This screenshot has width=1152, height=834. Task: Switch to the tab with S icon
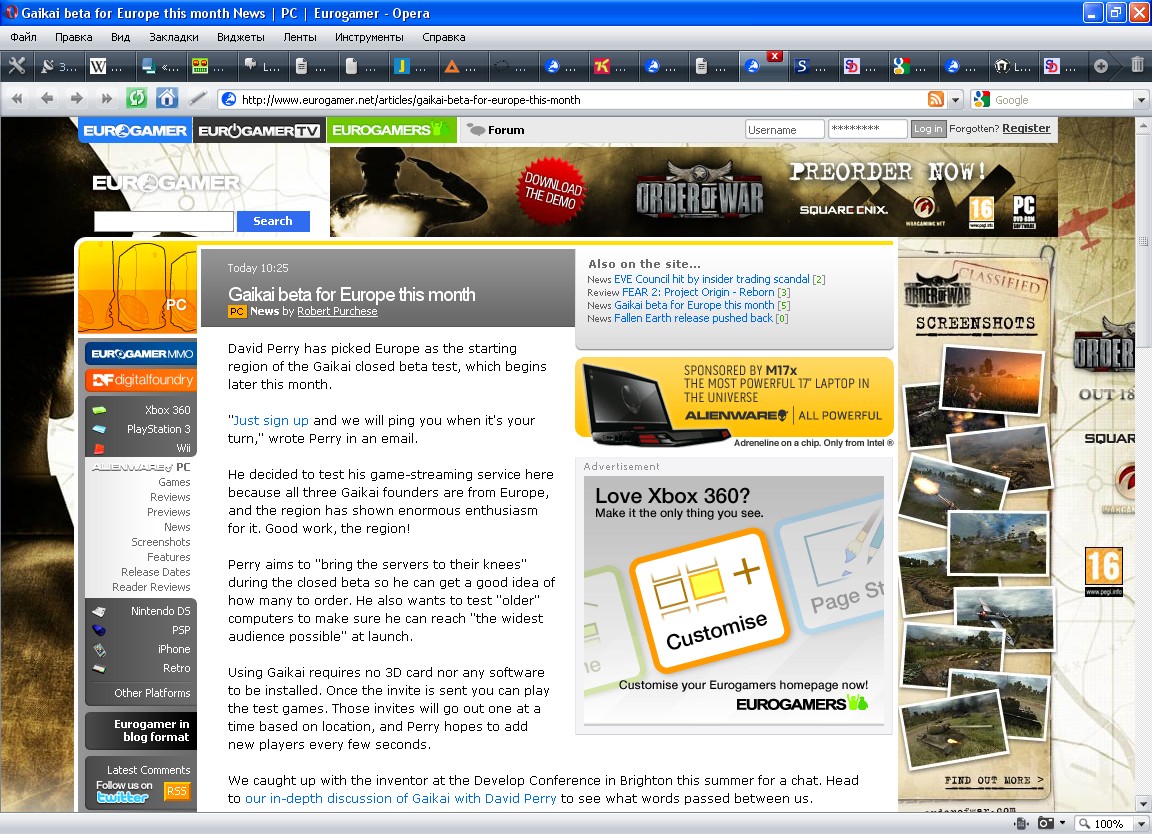coord(810,67)
